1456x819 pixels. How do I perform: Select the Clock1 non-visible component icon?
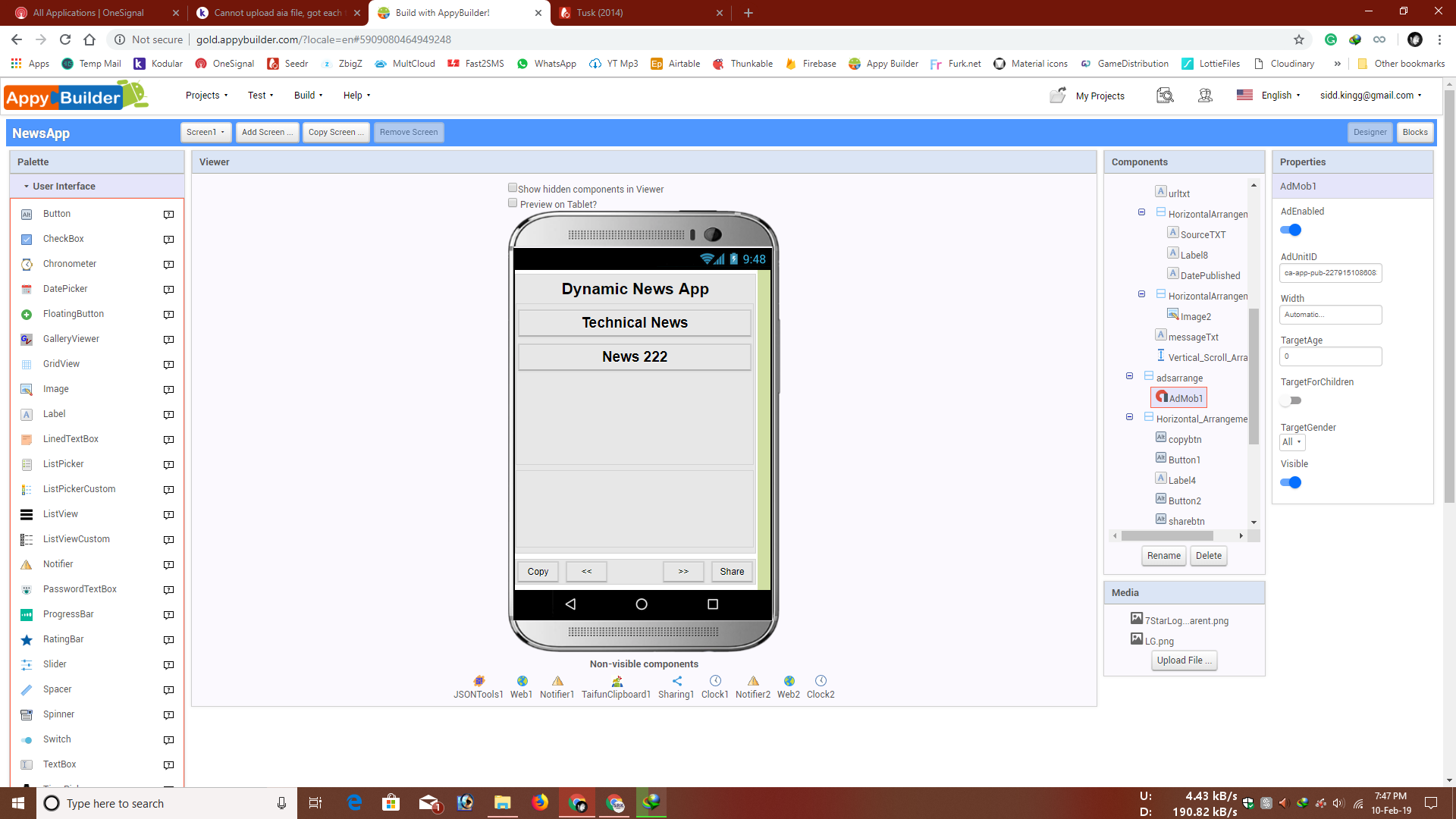coord(715,681)
